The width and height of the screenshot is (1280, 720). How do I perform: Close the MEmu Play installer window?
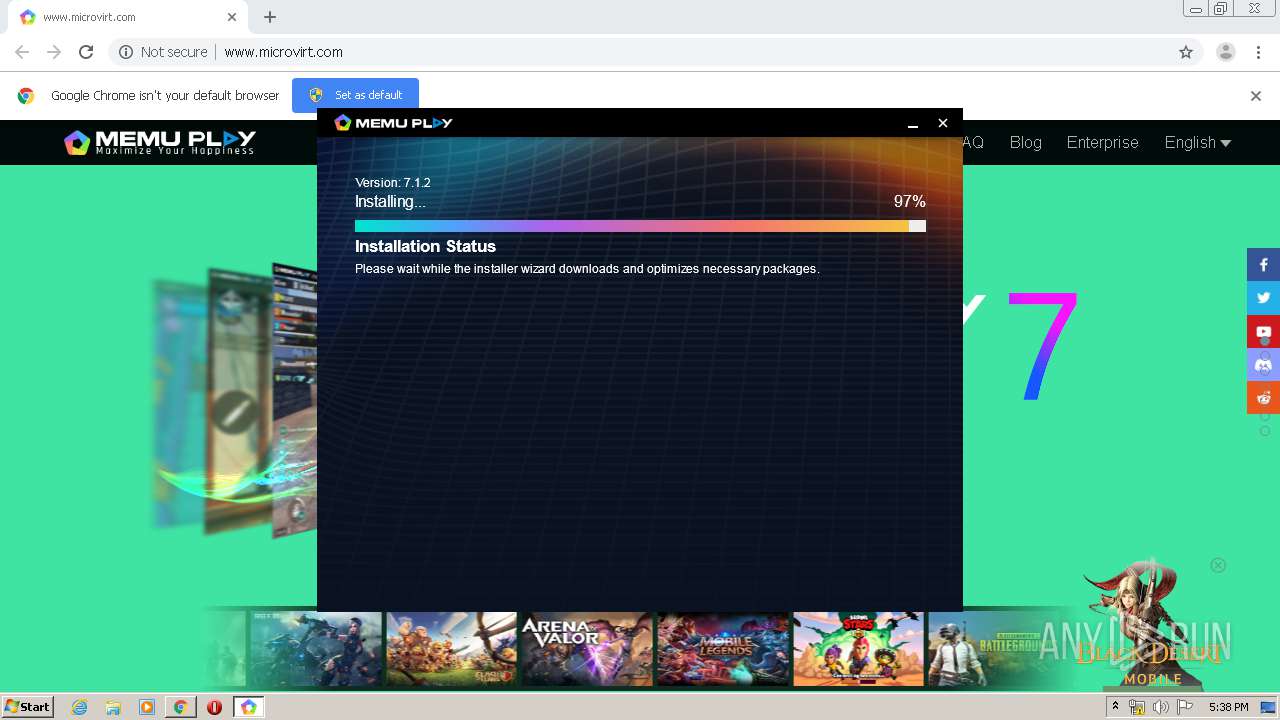[x=942, y=123]
